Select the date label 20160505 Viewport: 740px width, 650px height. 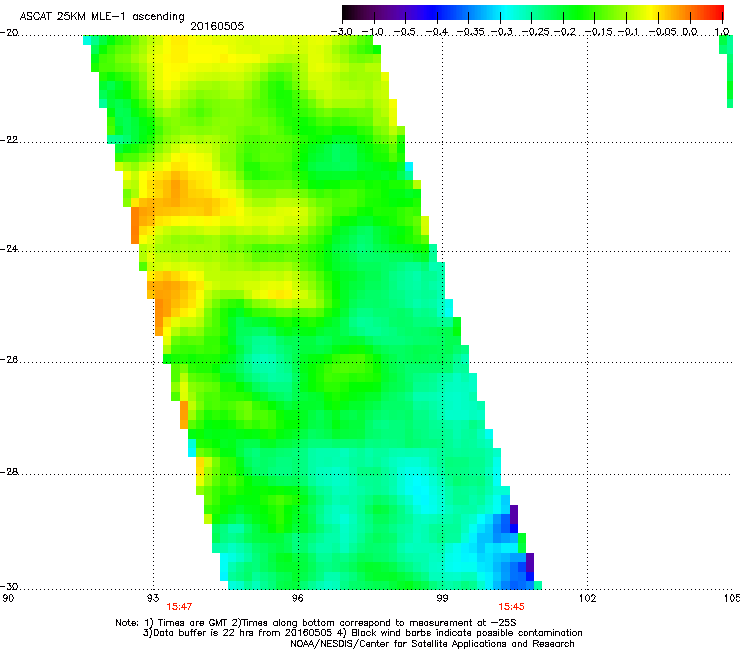217,26
